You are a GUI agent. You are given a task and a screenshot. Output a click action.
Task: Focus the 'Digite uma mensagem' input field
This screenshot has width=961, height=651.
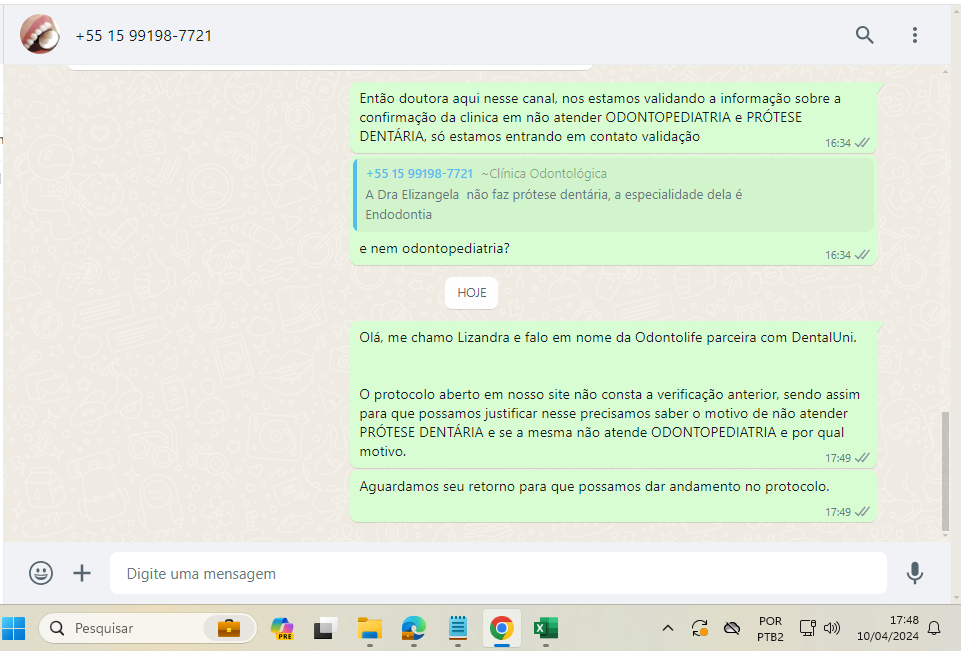(497, 574)
